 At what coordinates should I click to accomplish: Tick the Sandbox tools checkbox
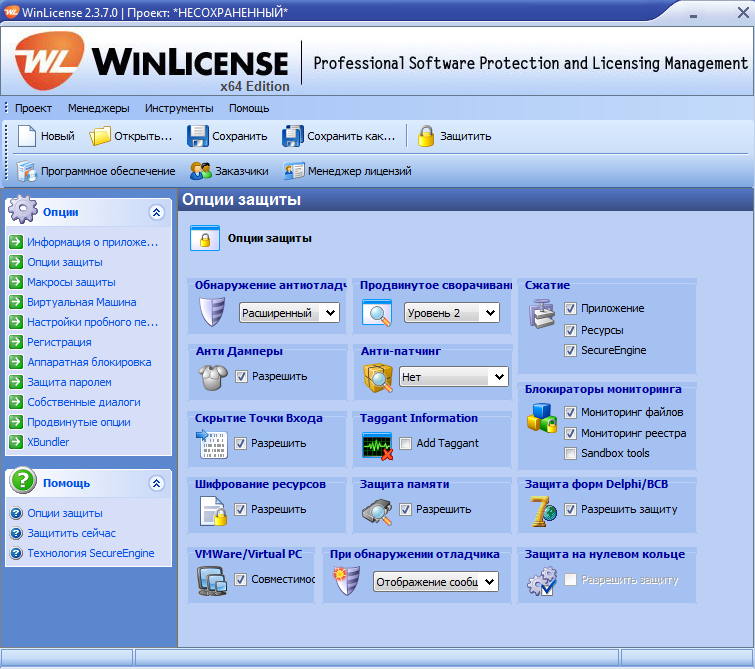click(x=571, y=454)
